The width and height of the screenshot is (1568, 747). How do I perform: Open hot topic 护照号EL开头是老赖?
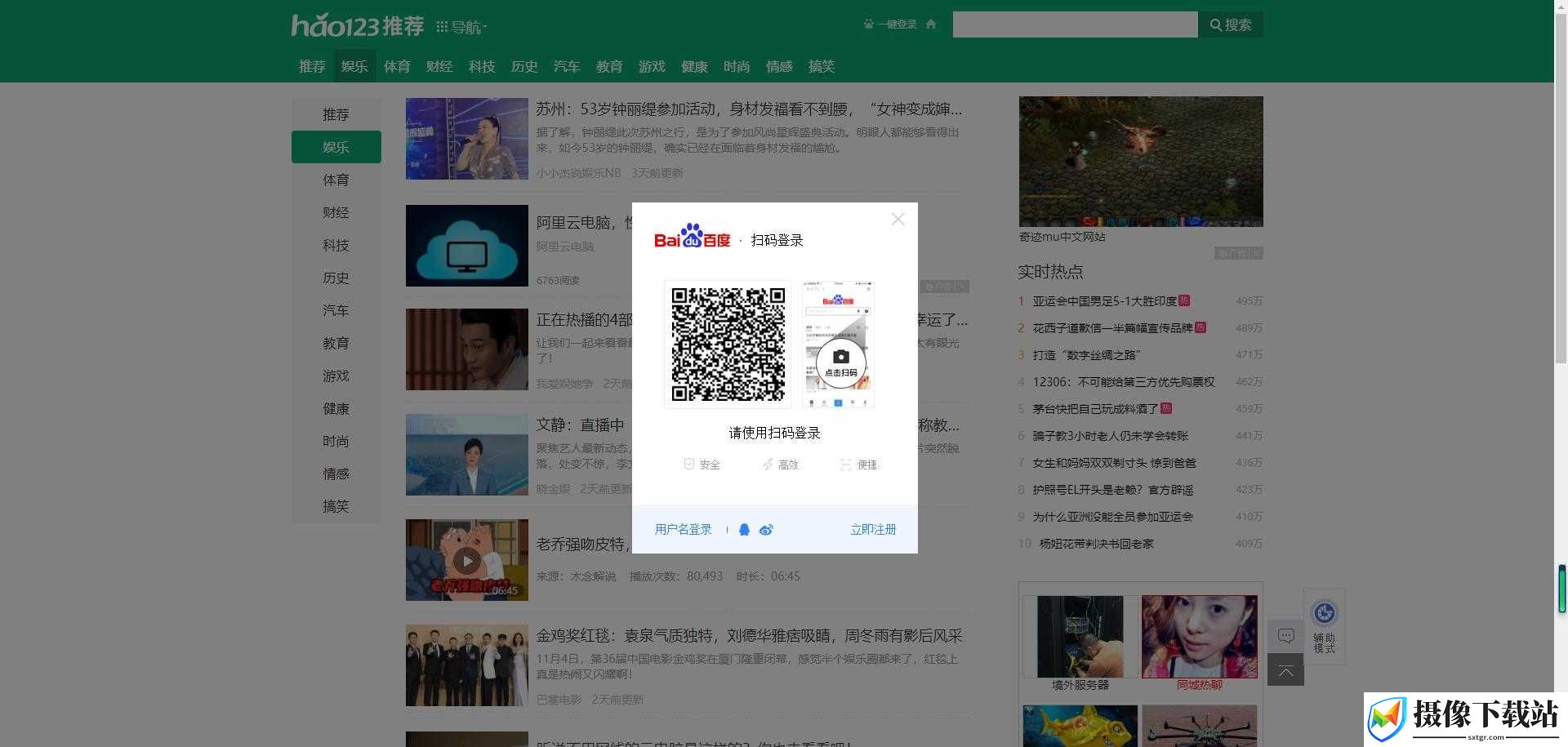[1112, 490]
